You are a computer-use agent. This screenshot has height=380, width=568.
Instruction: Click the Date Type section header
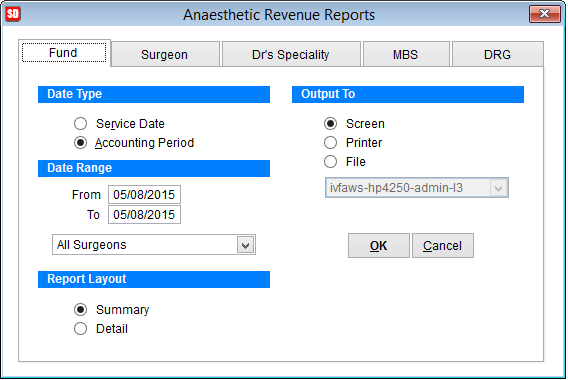154,94
